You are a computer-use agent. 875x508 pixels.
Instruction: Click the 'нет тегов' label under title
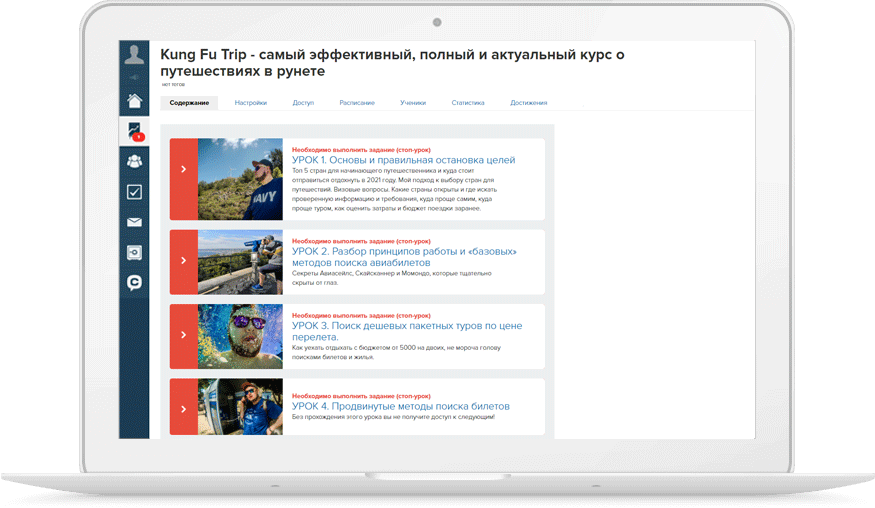pyautogui.click(x=173, y=84)
